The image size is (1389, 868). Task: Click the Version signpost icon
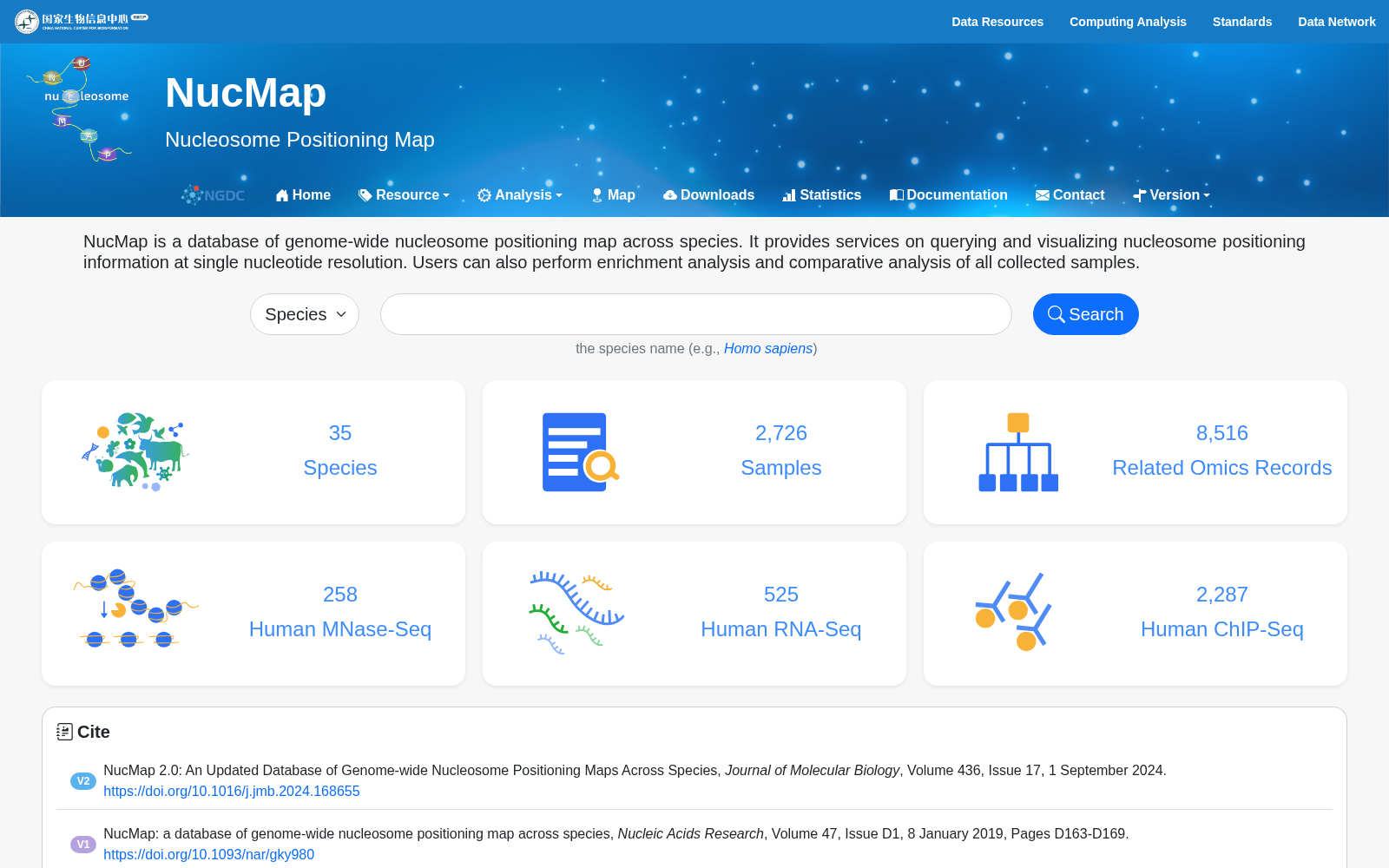pyautogui.click(x=1140, y=195)
